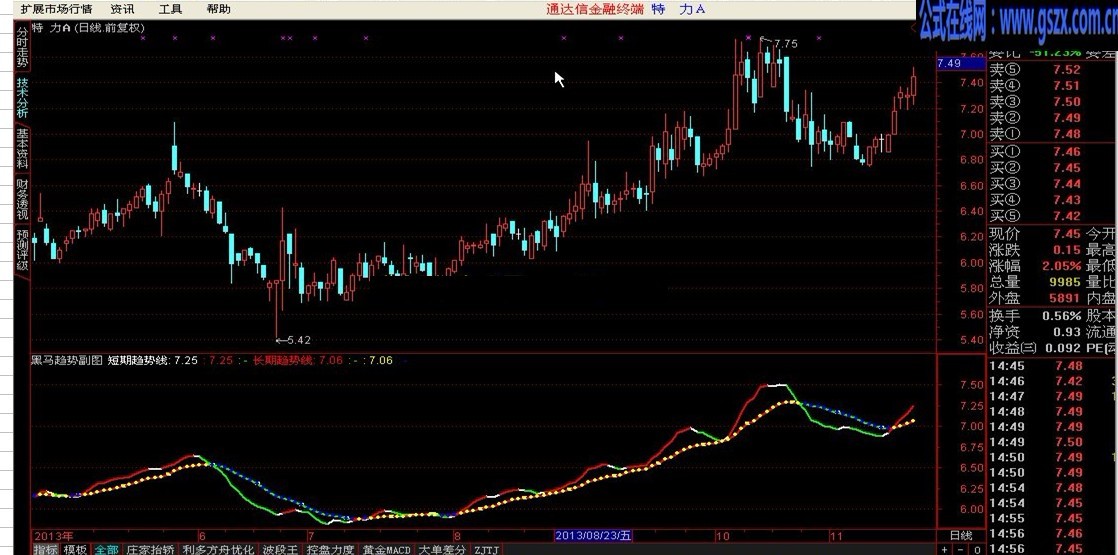Image resolution: width=1118 pixels, height=555 pixels.
Task: Select the 2013/08/23/五 date marker
Action: [593, 535]
